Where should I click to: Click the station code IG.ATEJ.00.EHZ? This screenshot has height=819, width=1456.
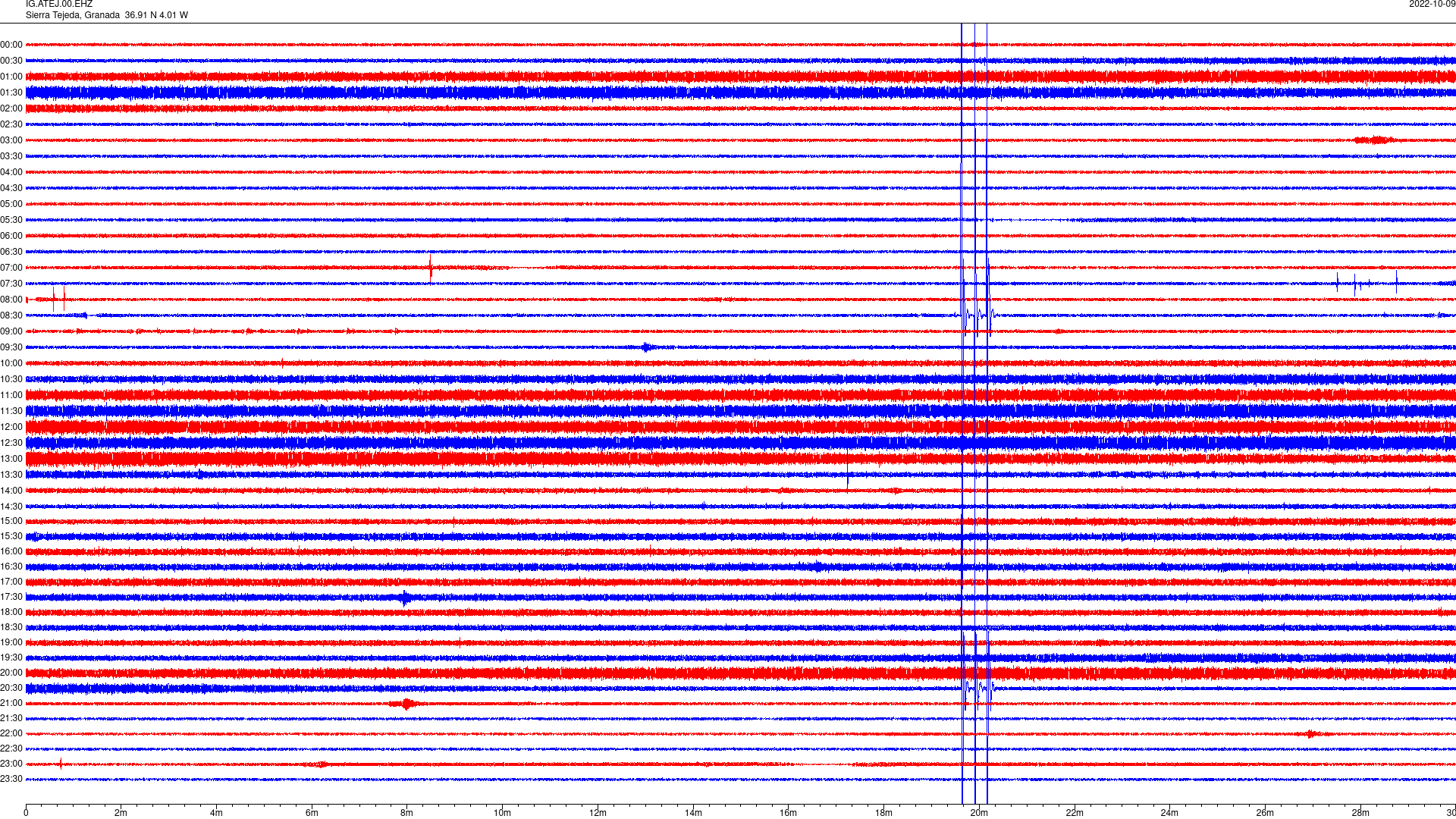[59, 5]
